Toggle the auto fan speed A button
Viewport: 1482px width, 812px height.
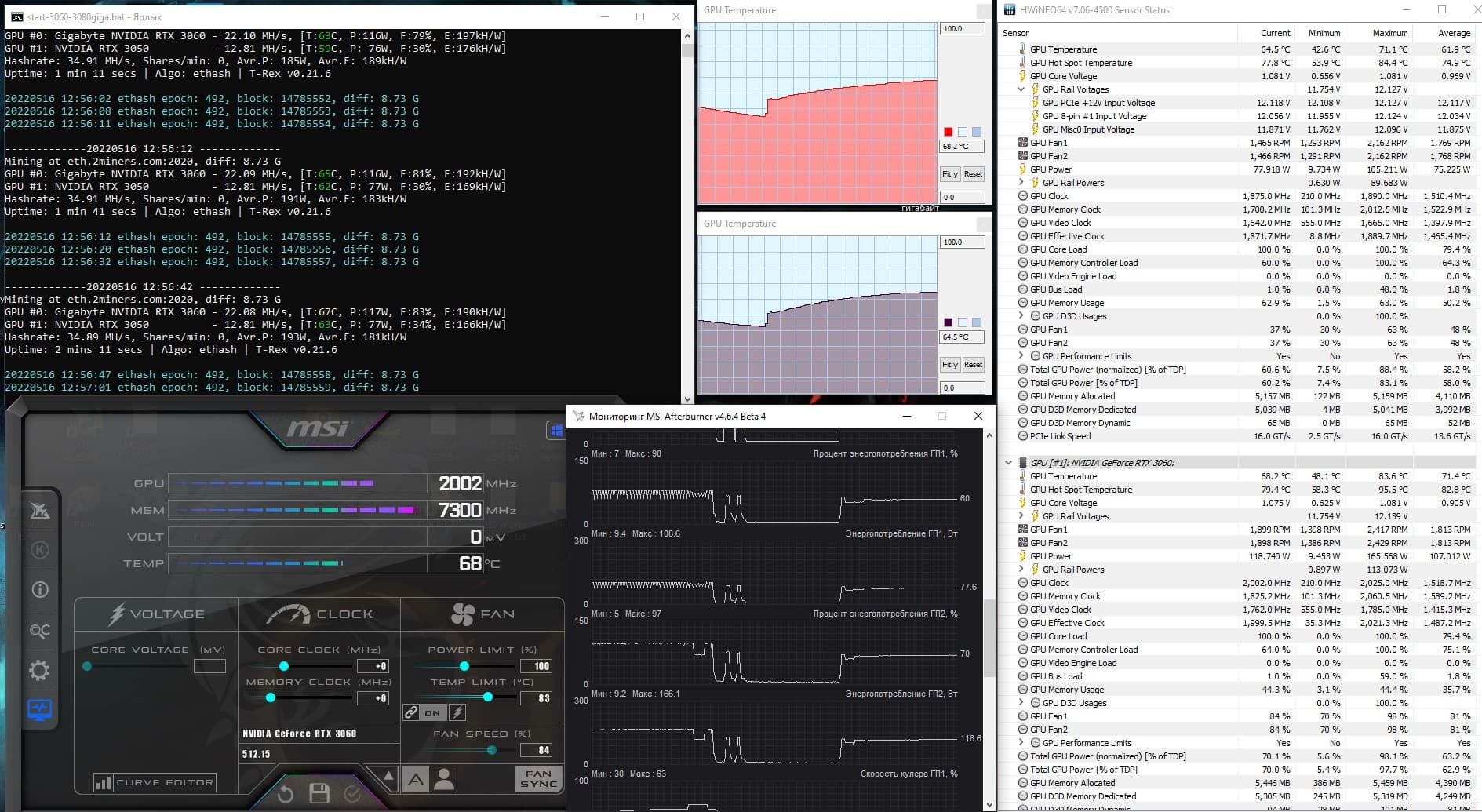(416, 779)
